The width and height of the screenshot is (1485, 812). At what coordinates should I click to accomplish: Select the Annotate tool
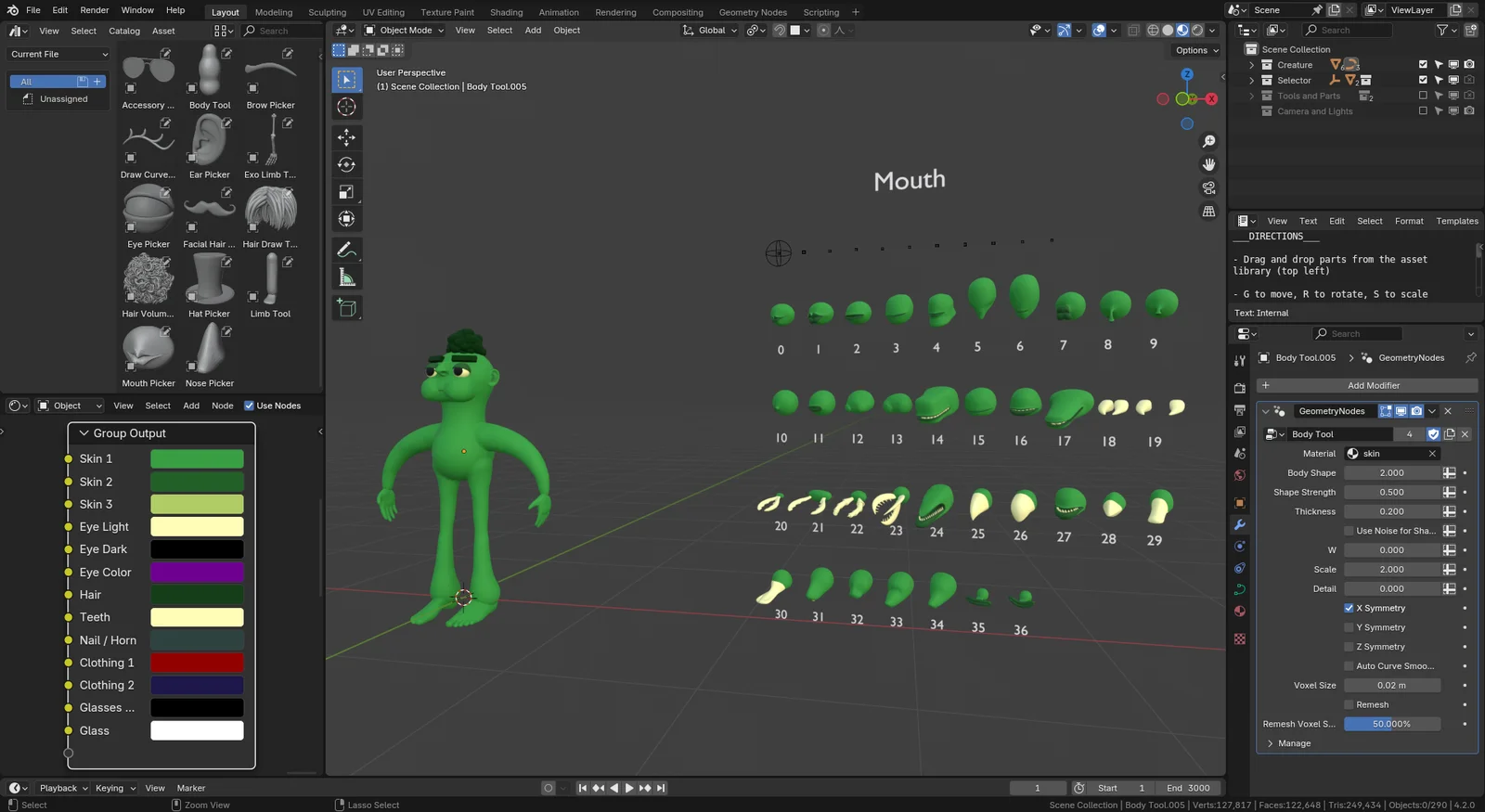click(x=346, y=250)
